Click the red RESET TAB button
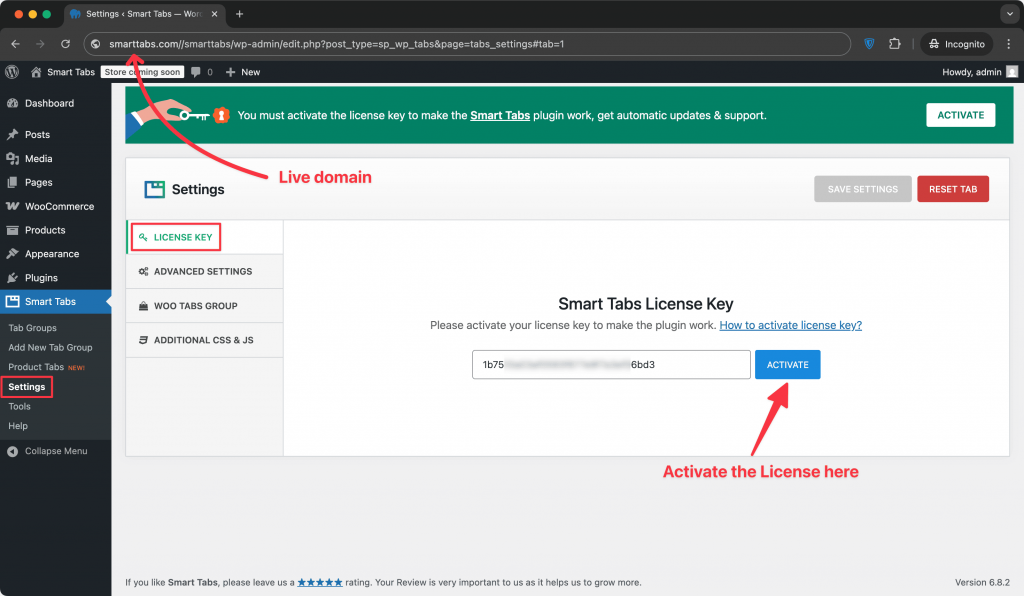1024x596 pixels. (953, 189)
